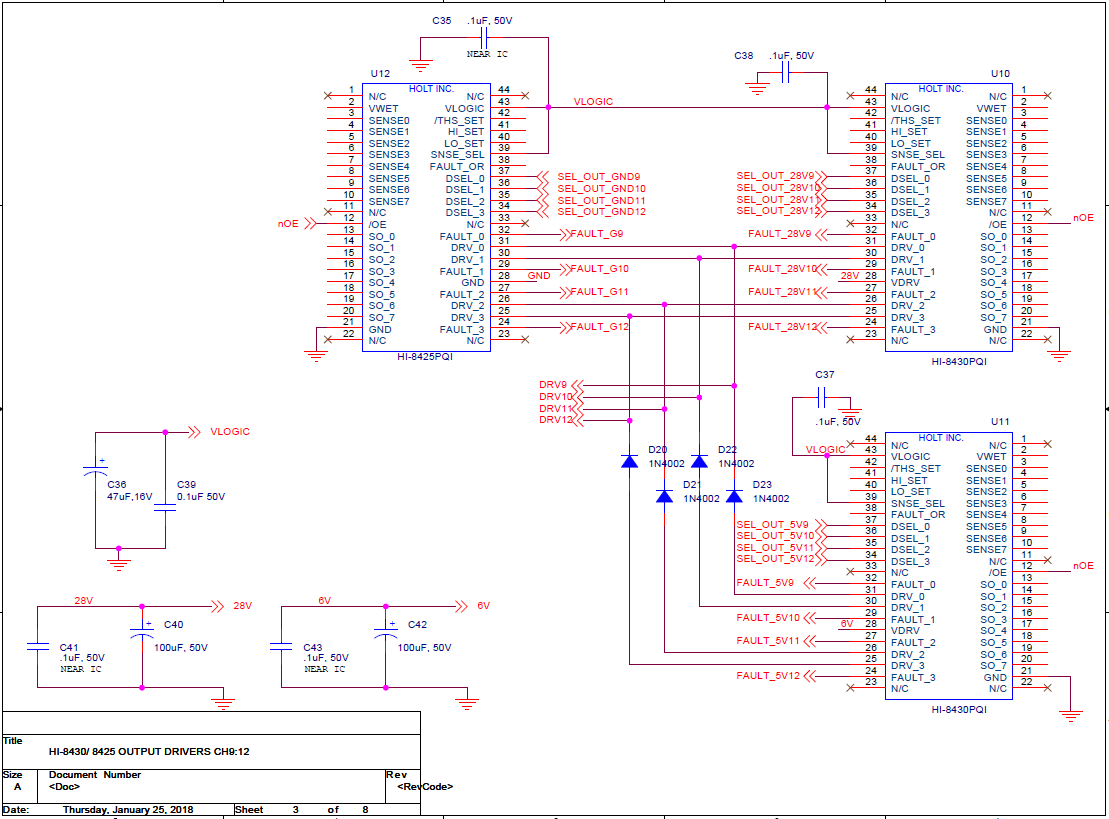Select diode D23 symbol

coord(734,496)
